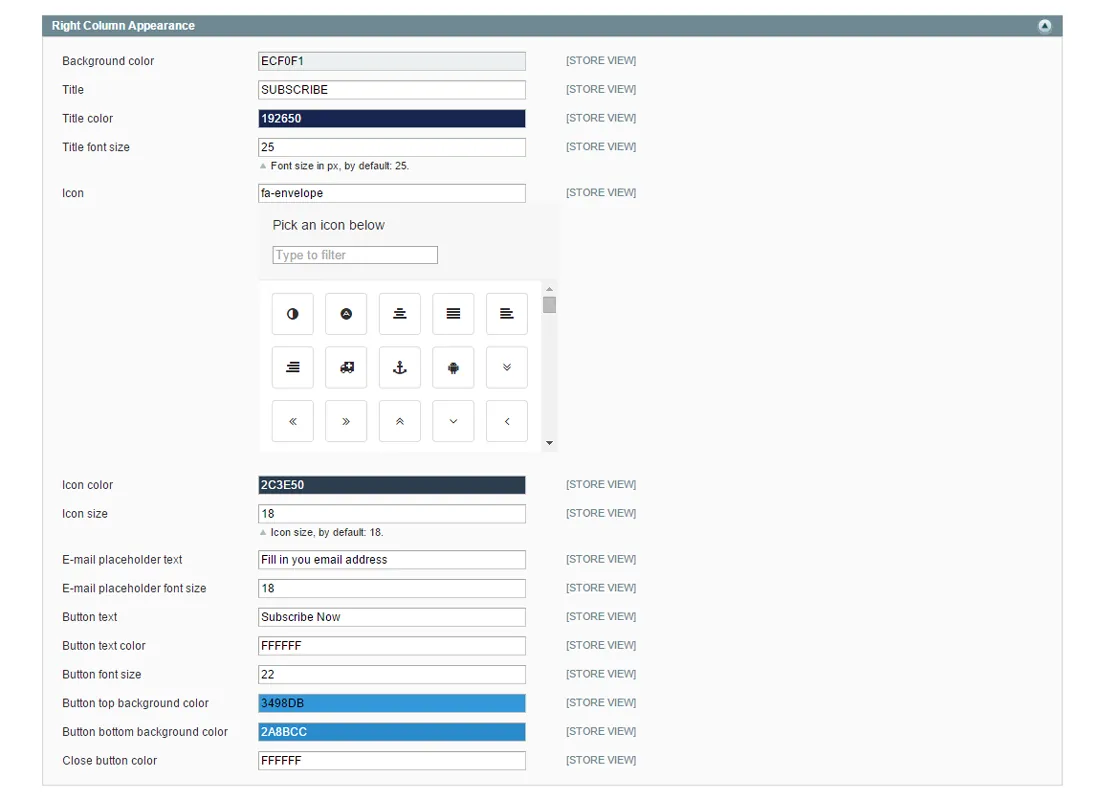Pick the align-right icon
Screen dimensions: 1100x800
293,367
